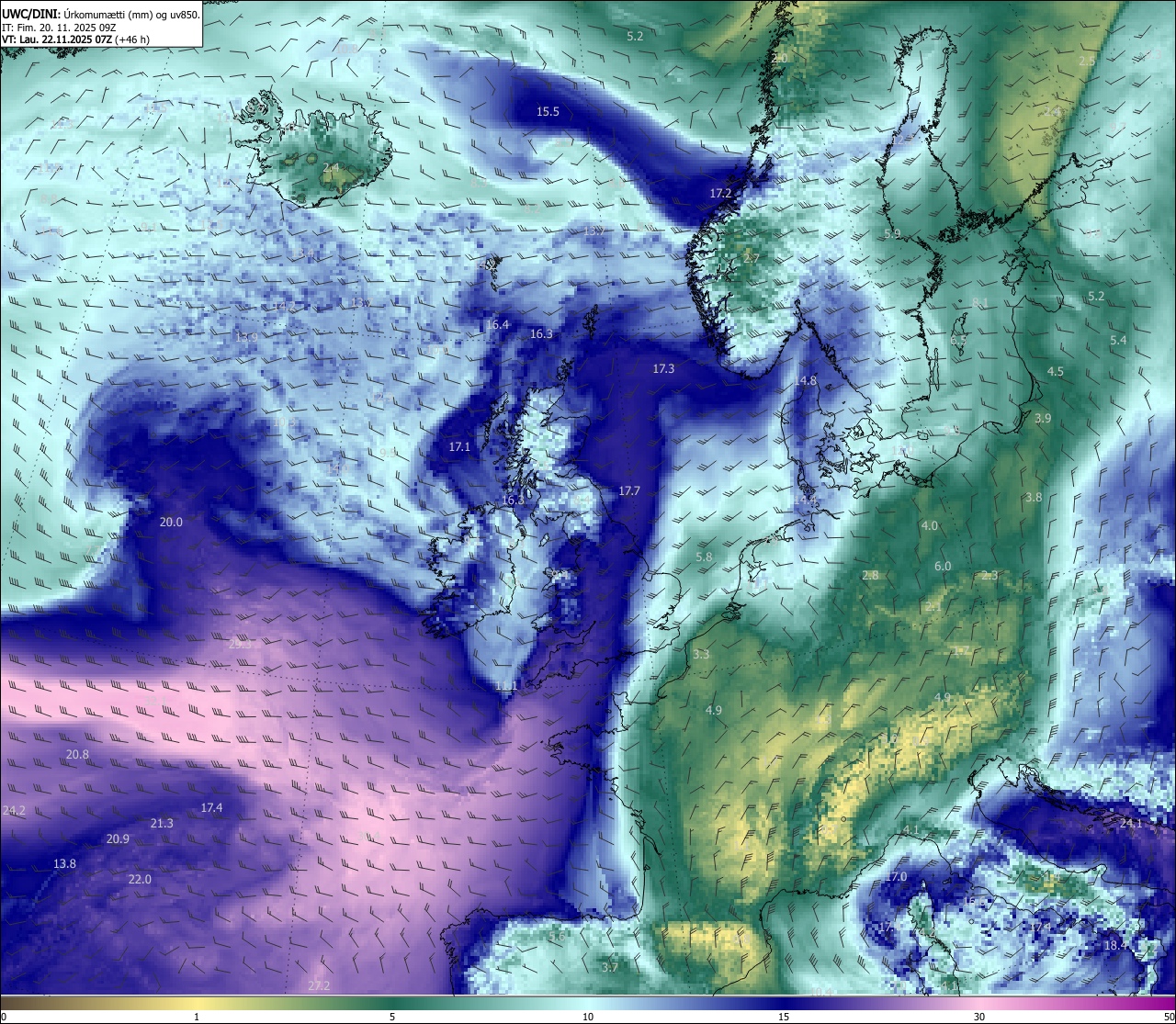Click the 18.4 value at the bottom right
The height and width of the screenshot is (1024, 1176).
tap(1115, 945)
